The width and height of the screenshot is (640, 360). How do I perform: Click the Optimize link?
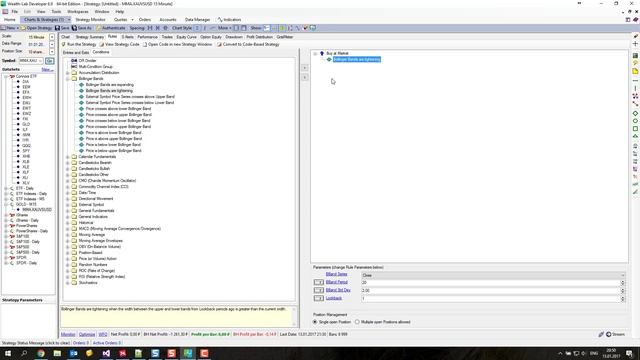[x=87, y=334]
